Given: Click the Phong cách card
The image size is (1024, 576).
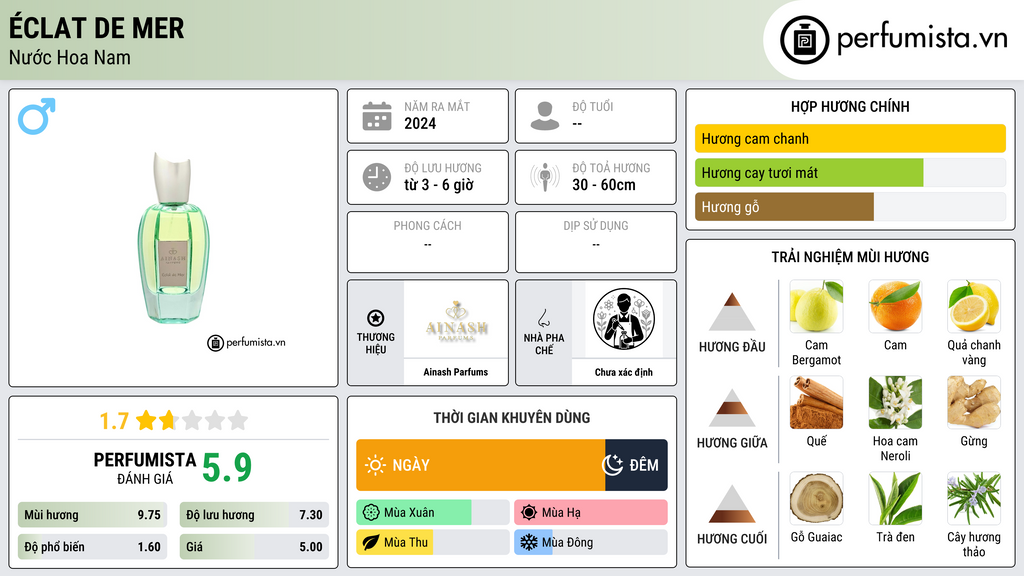Looking at the screenshot, I should (428, 242).
